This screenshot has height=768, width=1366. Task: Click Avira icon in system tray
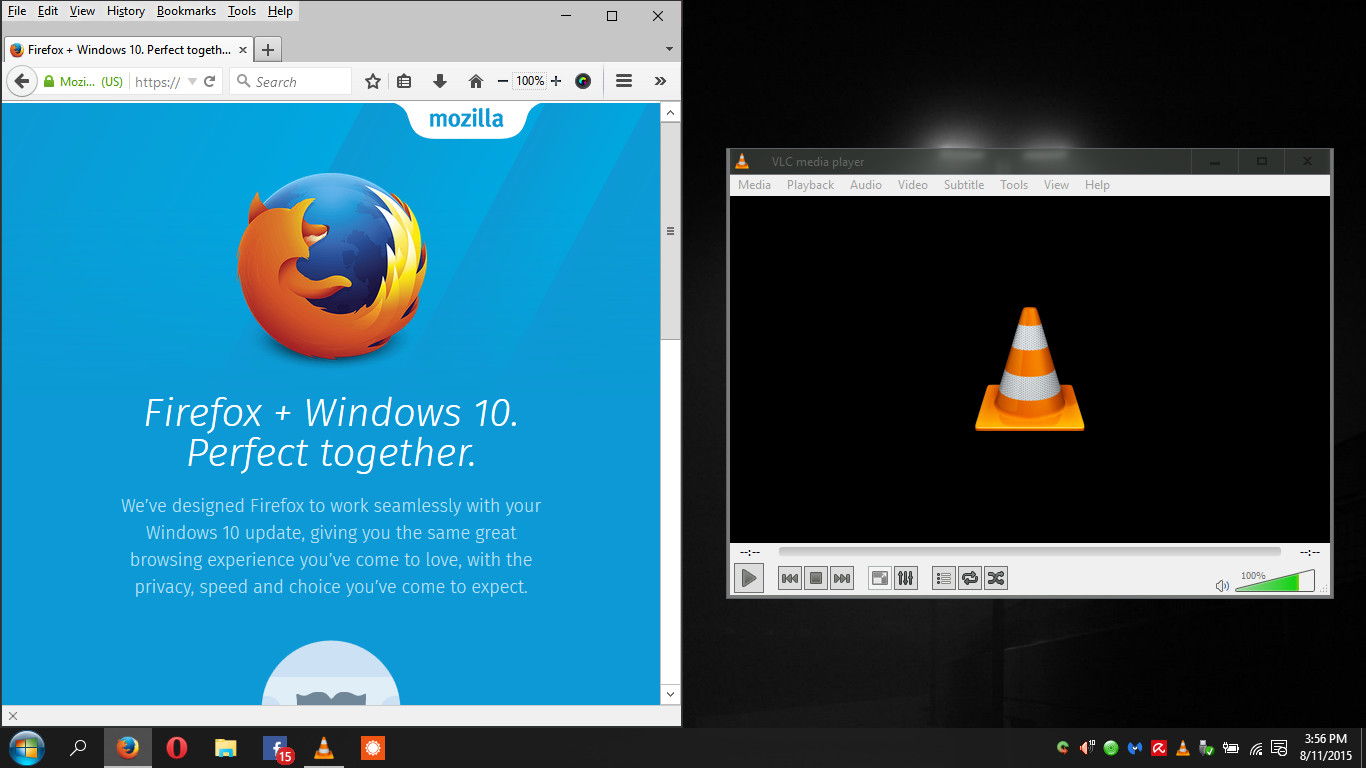1159,748
